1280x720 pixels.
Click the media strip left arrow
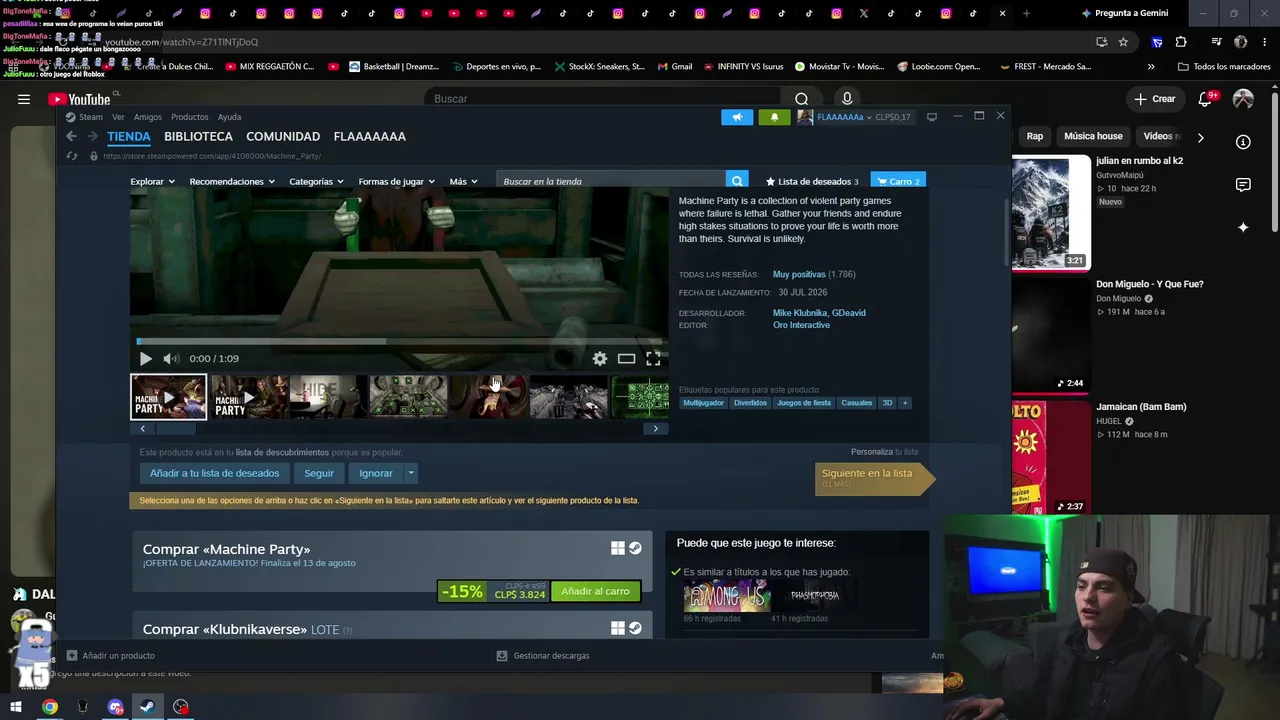(142, 428)
